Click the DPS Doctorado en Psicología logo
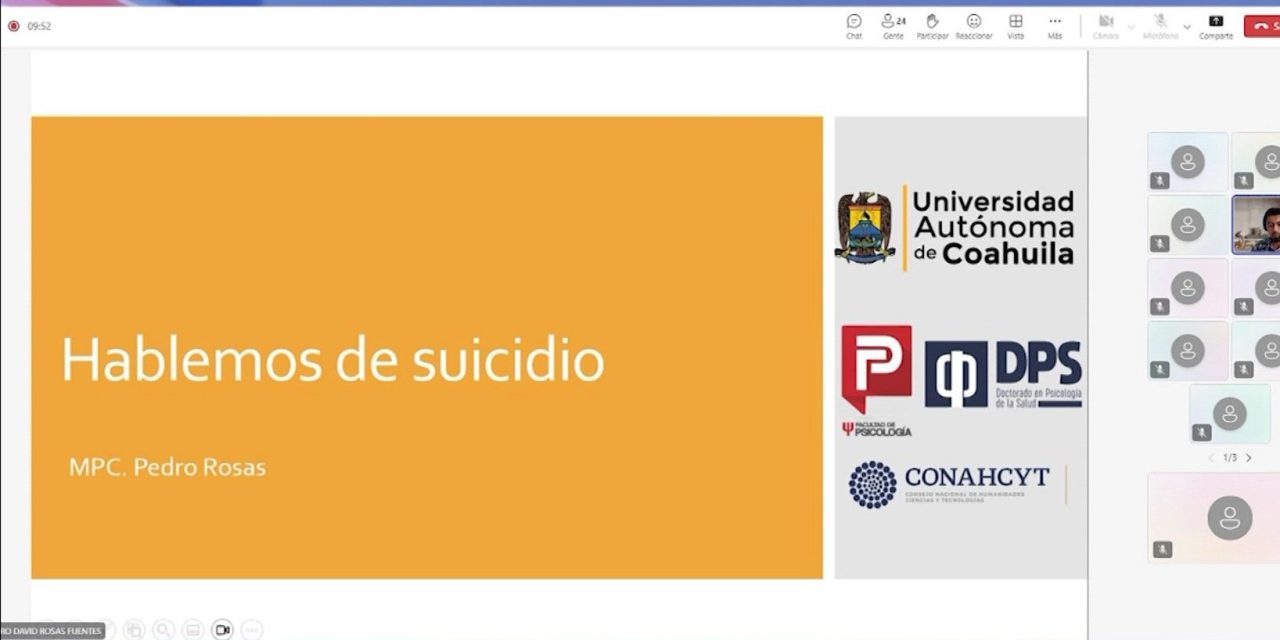Image resolution: width=1280 pixels, height=640 pixels. (1003, 374)
